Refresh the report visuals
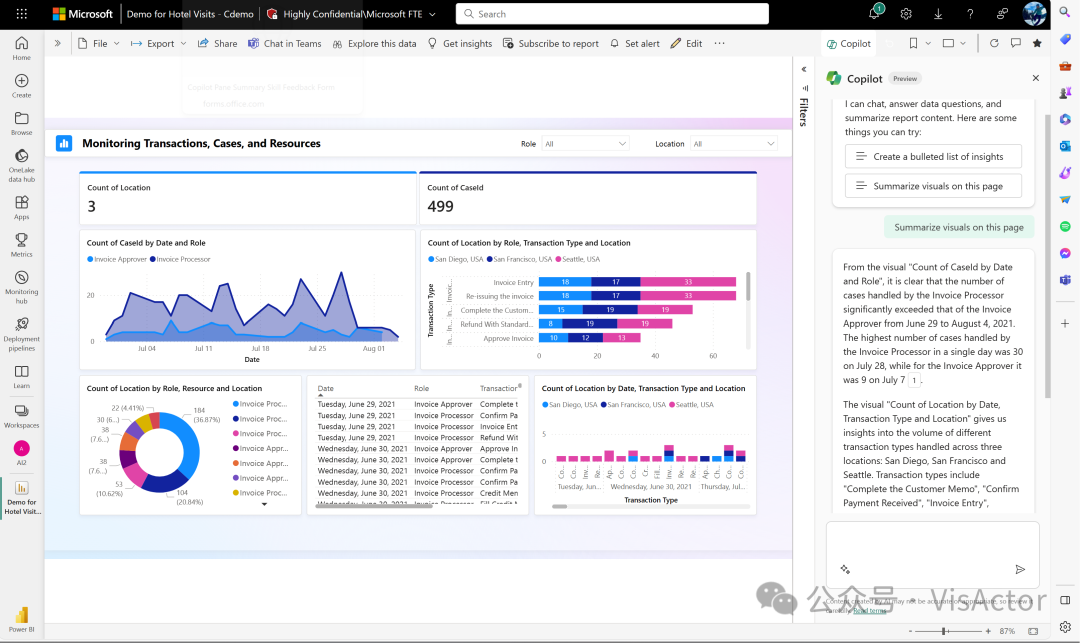The width and height of the screenshot is (1080, 643). pyautogui.click(x=993, y=44)
